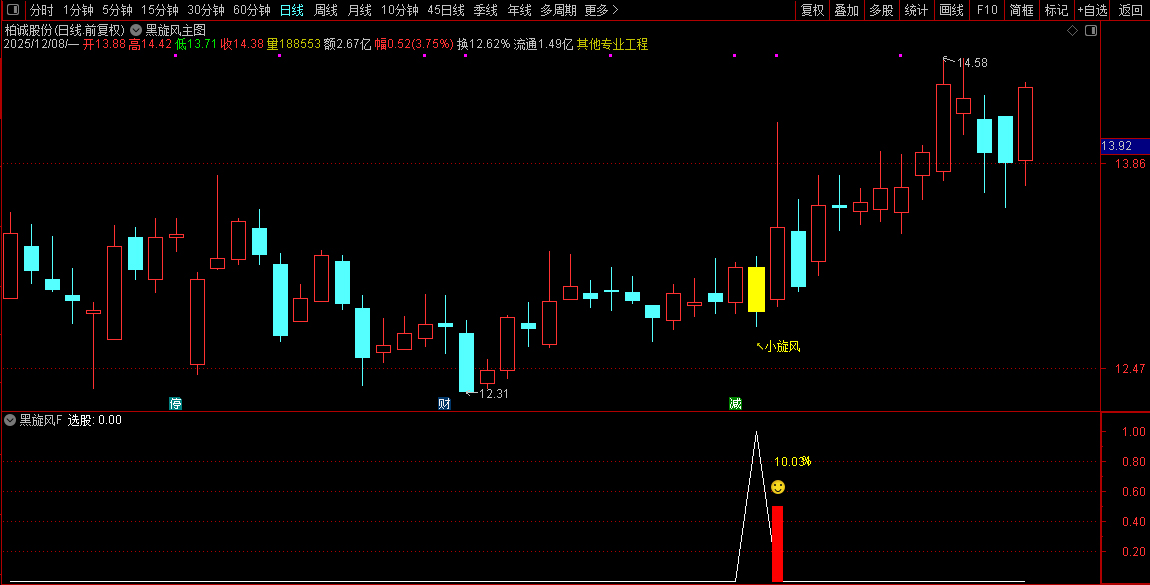Click the 高14.42 high price text
The image size is (1150, 585).
tap(150, 44)
